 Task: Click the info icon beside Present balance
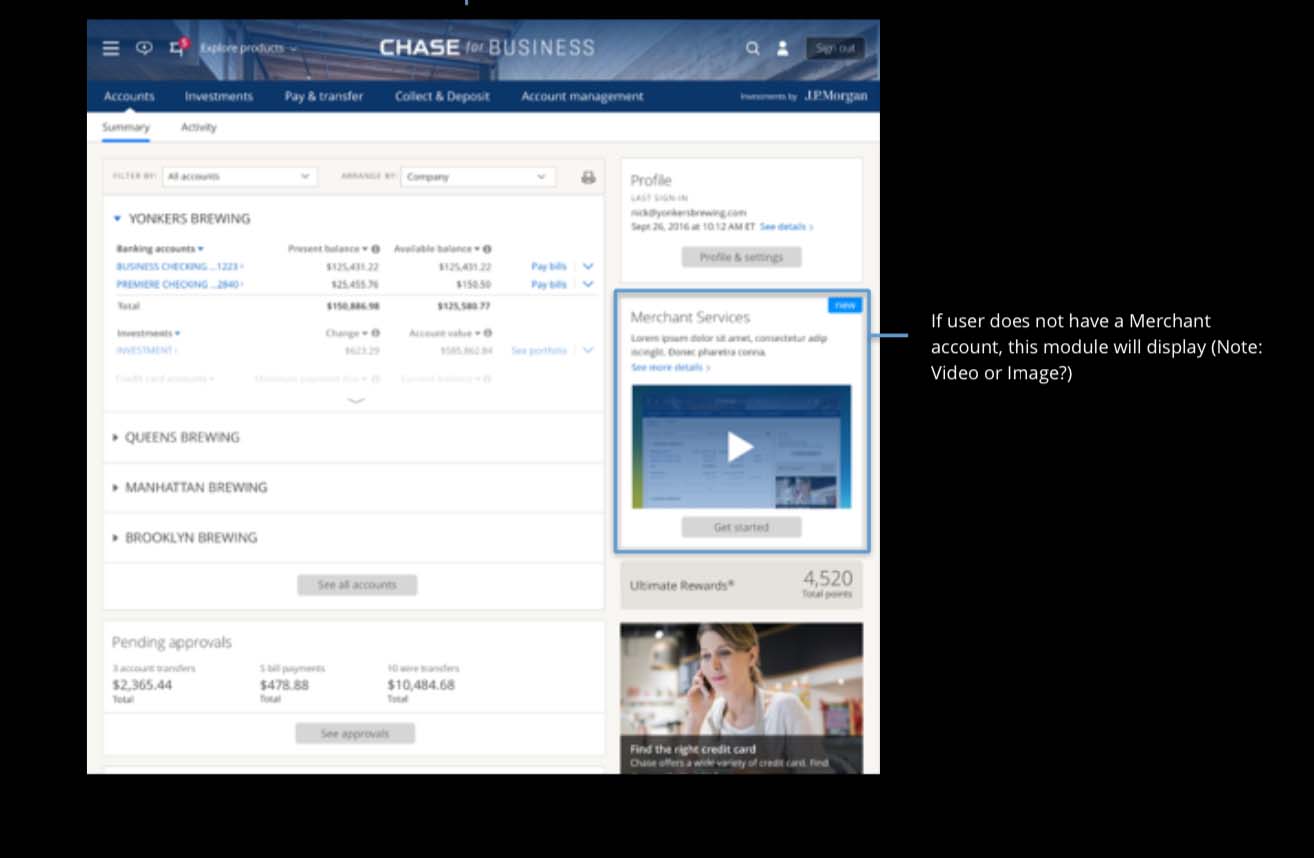[x=376, y=249]
